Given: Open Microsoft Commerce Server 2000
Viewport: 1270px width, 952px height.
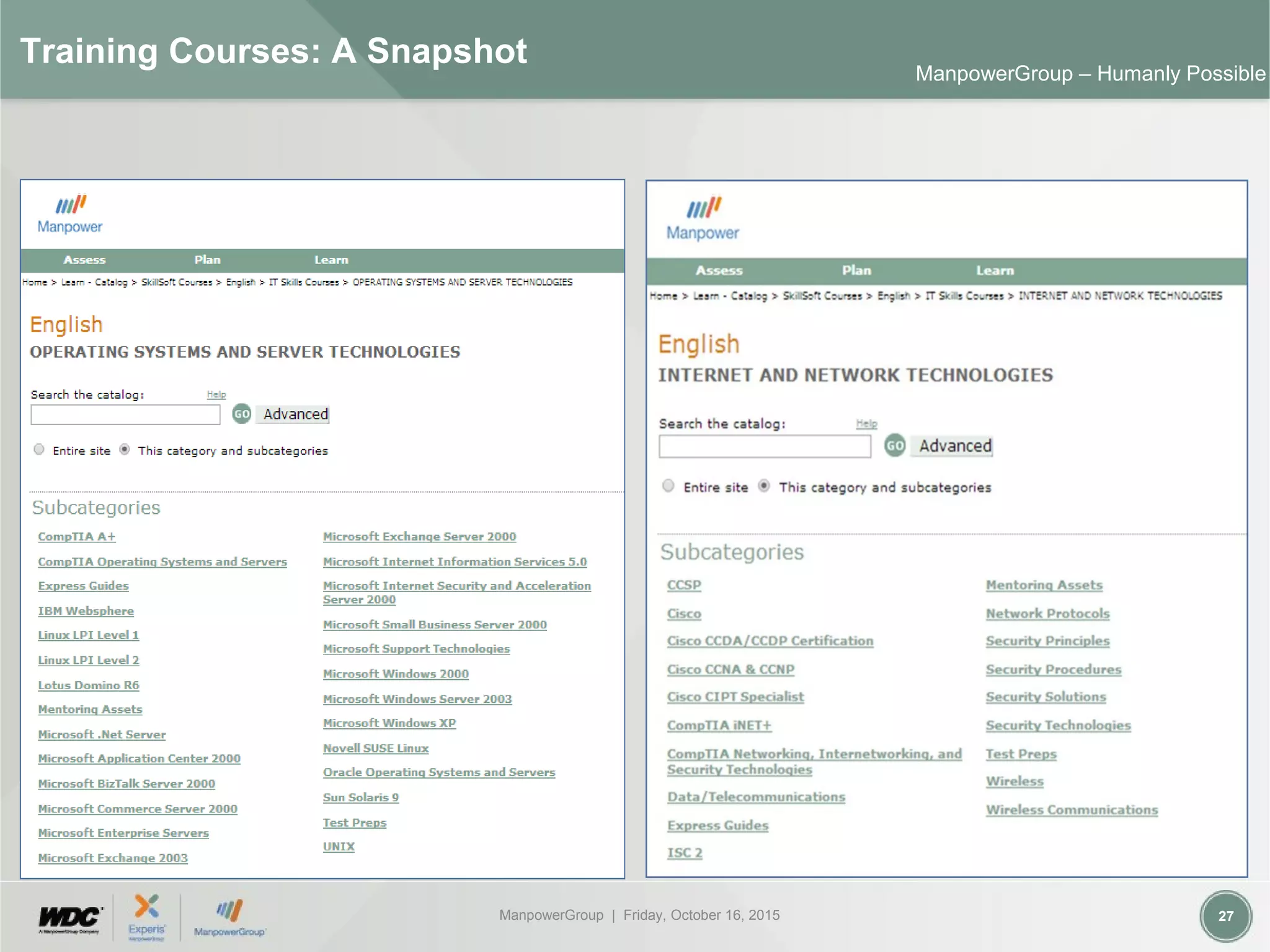Looking at the screenshot, I should [138, 809].
